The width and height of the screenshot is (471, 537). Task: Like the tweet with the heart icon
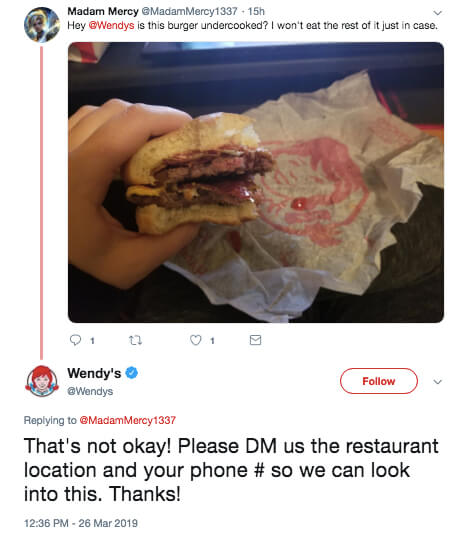(x=196, y=340)
